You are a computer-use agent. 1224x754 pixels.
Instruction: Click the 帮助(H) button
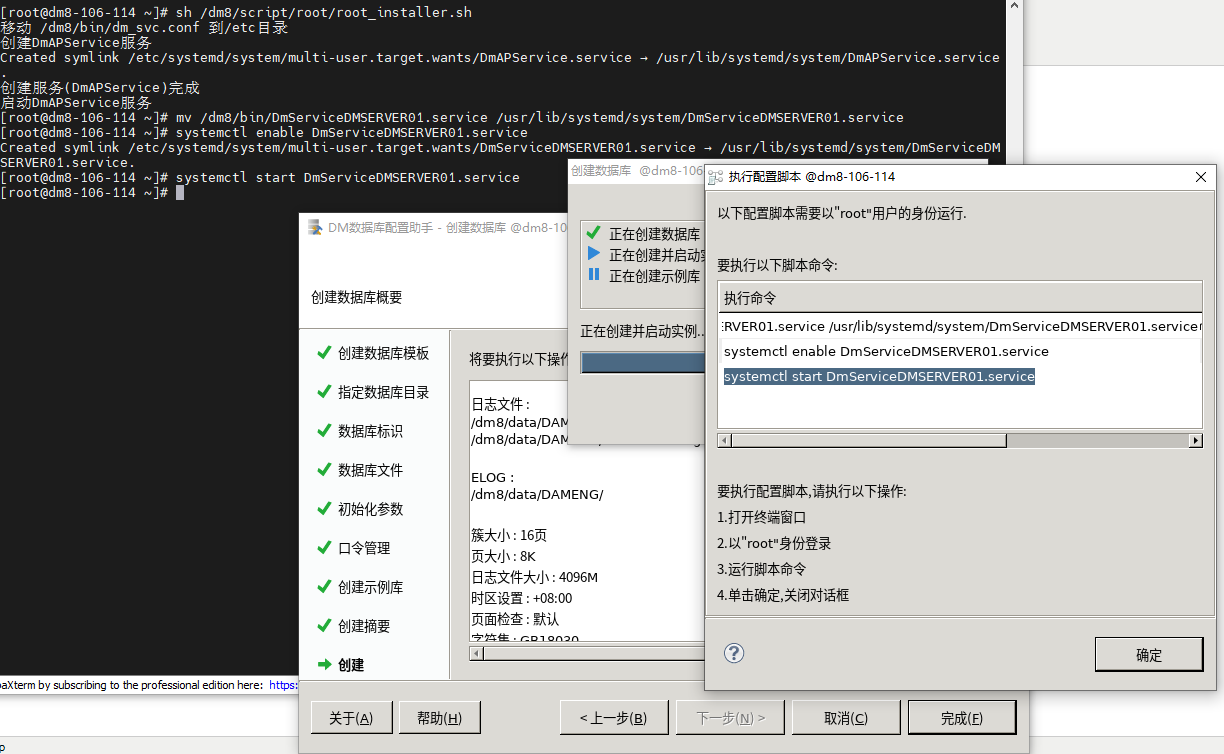(x=439, y=717)
